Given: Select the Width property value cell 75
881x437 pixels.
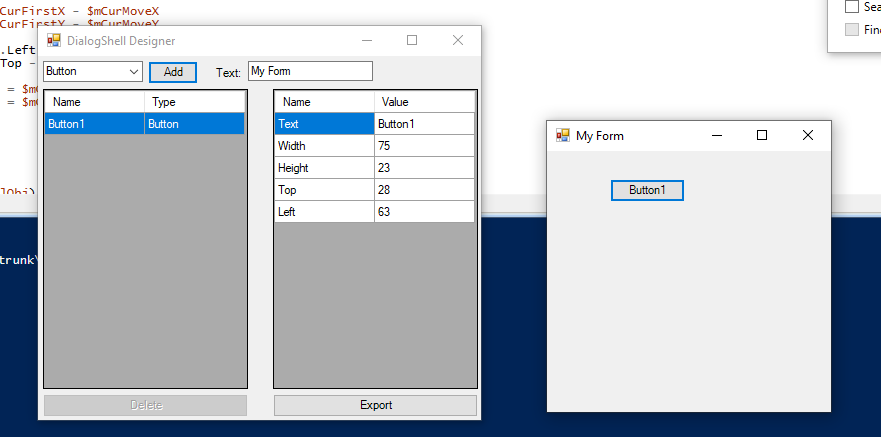Looking at the screenshot, I should [x=424, y=146].
